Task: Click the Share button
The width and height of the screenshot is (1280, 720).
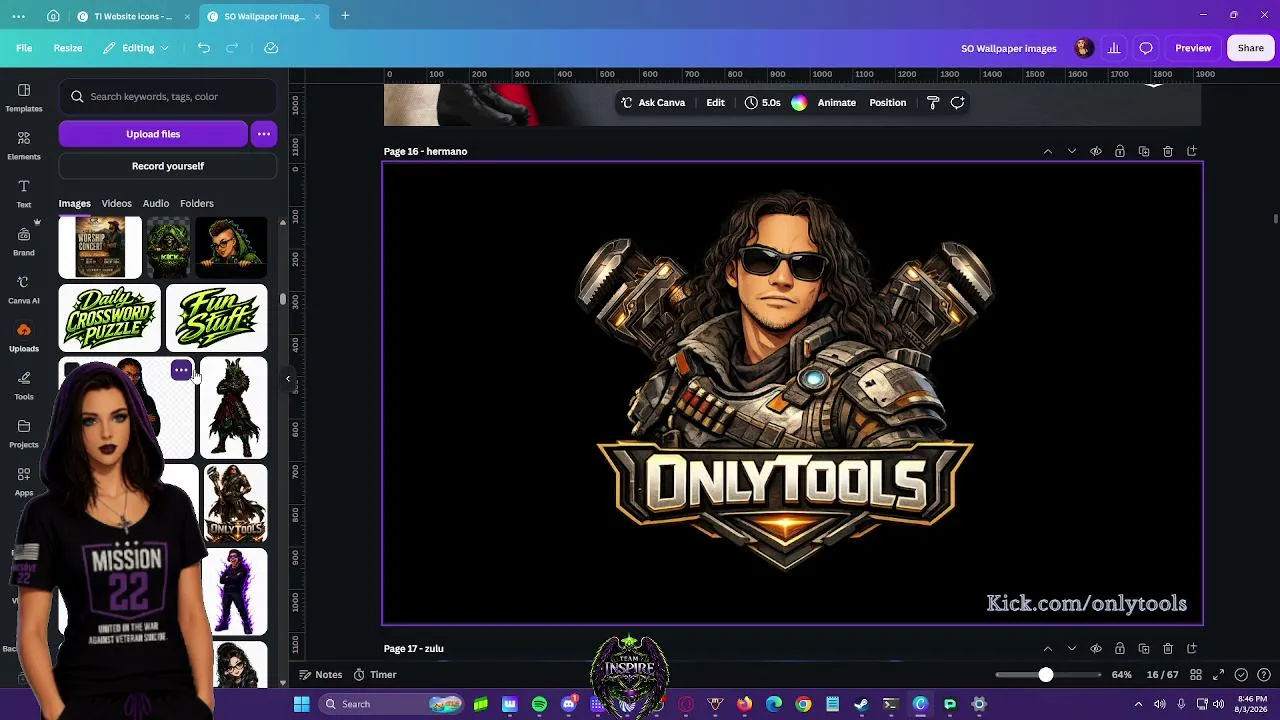Action: [1251, 48]
